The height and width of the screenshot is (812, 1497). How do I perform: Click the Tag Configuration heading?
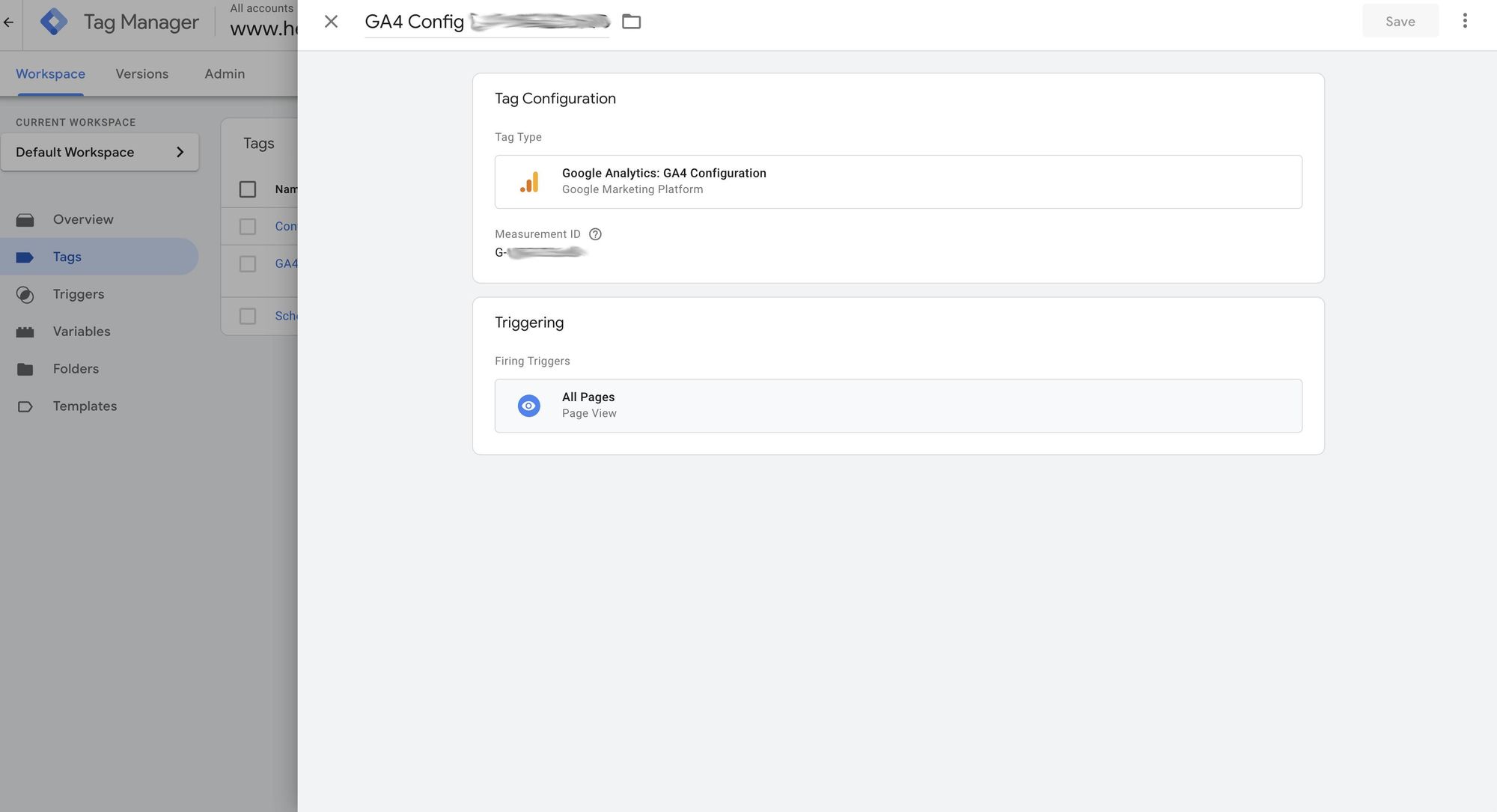[555, 99]
